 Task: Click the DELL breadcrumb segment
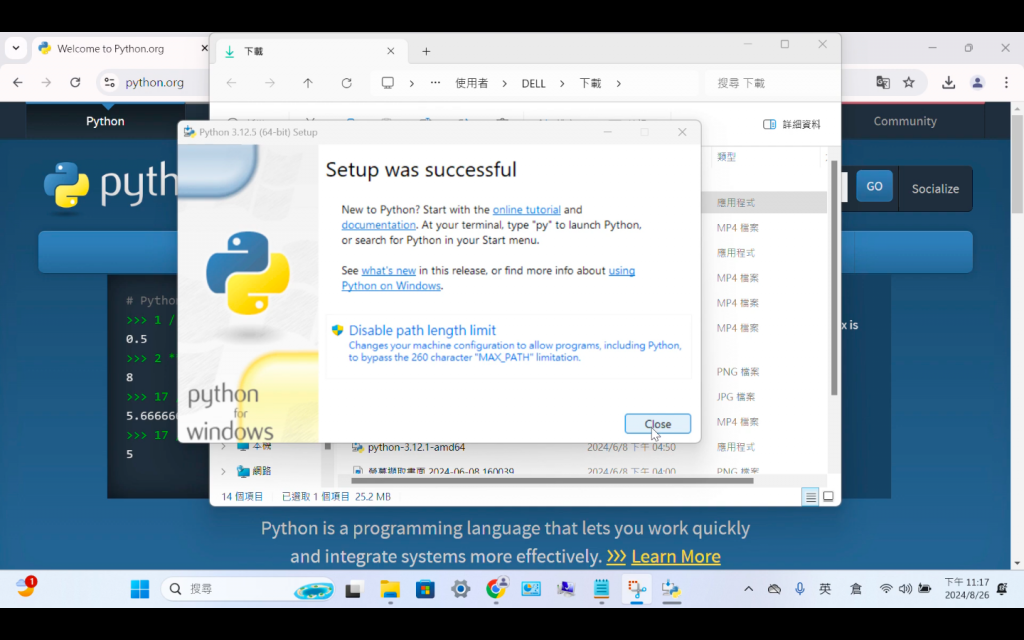[x=534, y=84]
